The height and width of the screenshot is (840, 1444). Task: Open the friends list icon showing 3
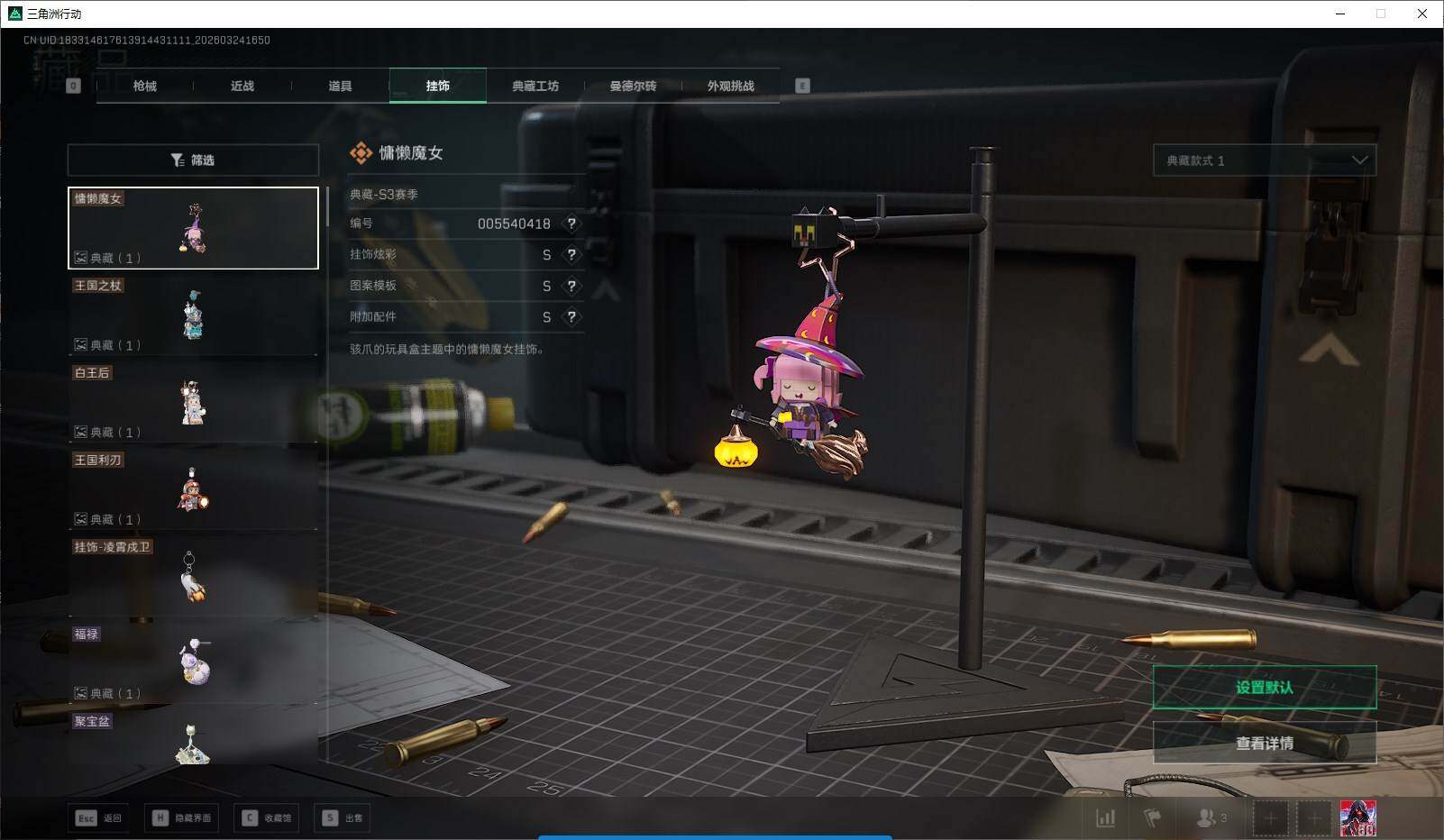point(1211,817)
